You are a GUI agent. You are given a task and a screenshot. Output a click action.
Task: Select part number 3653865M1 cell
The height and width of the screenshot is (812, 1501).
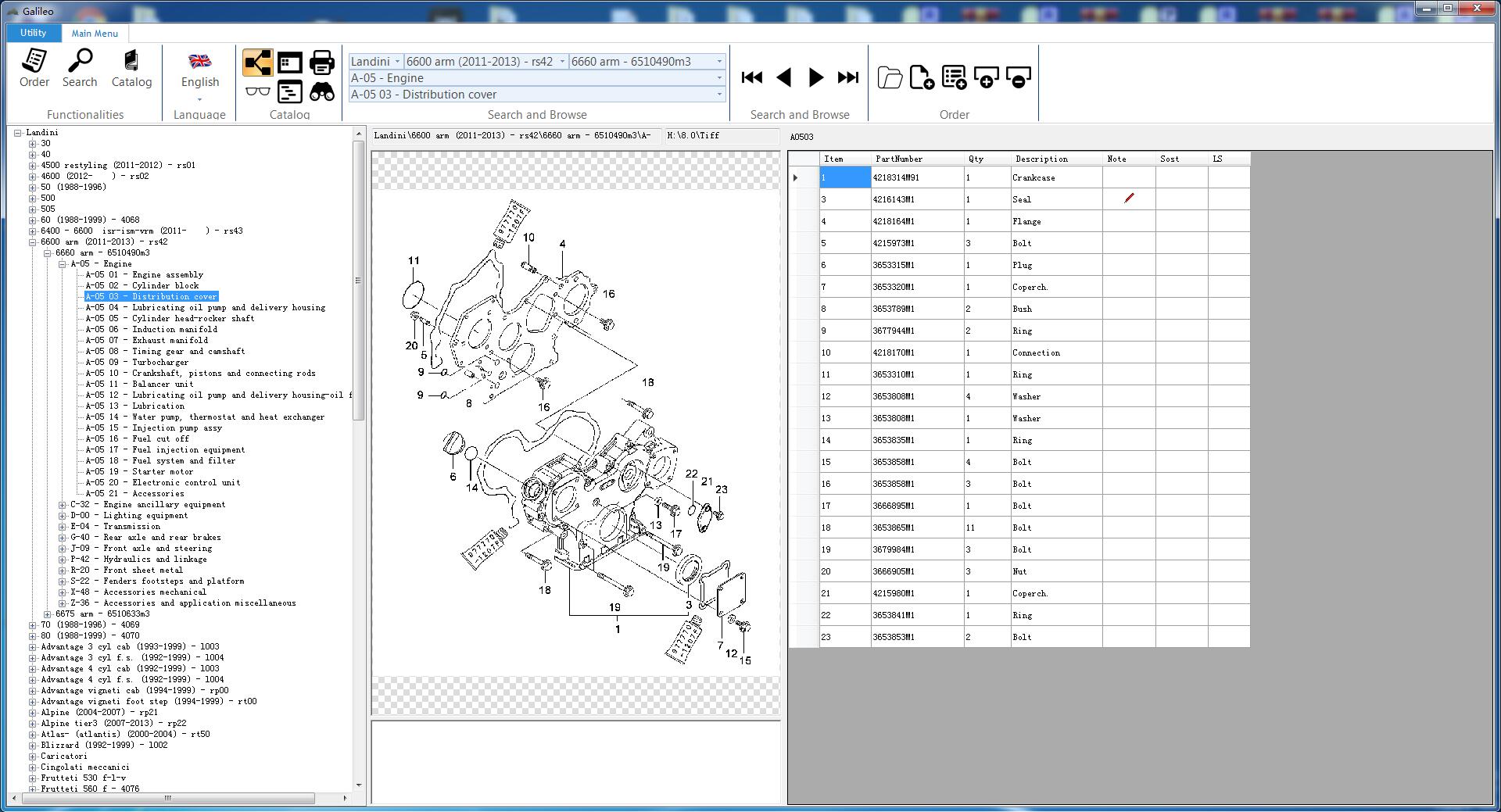tap(918, 528)
